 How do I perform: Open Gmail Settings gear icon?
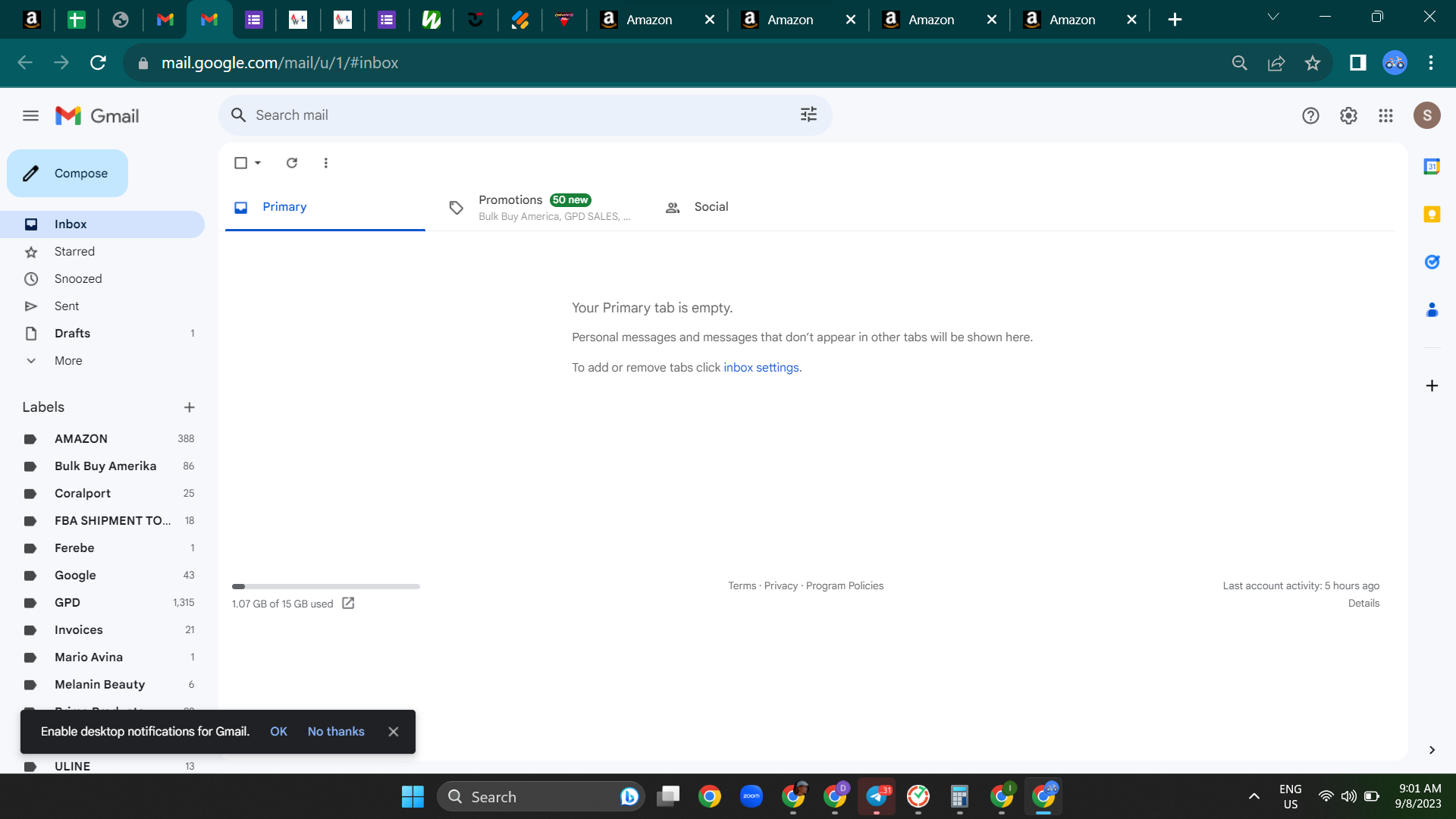pyautogui.click(x=1348, y=115)
